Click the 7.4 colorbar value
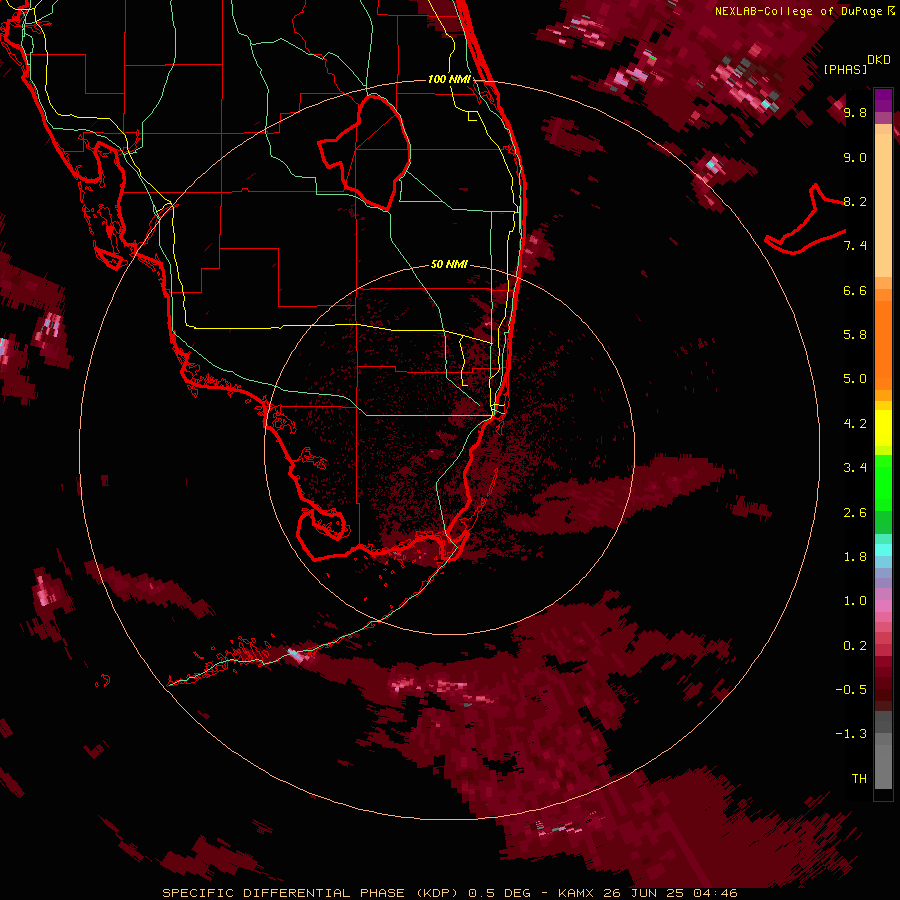Image resolution: width=900 pixels, height=900 pixels. (x=855, y=246)
